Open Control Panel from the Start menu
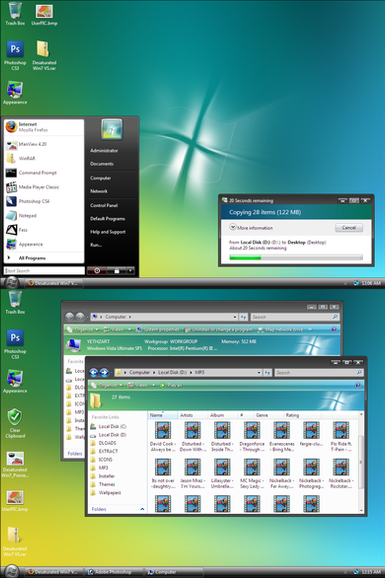Screen dimensions: 385x578 (104, 205)
